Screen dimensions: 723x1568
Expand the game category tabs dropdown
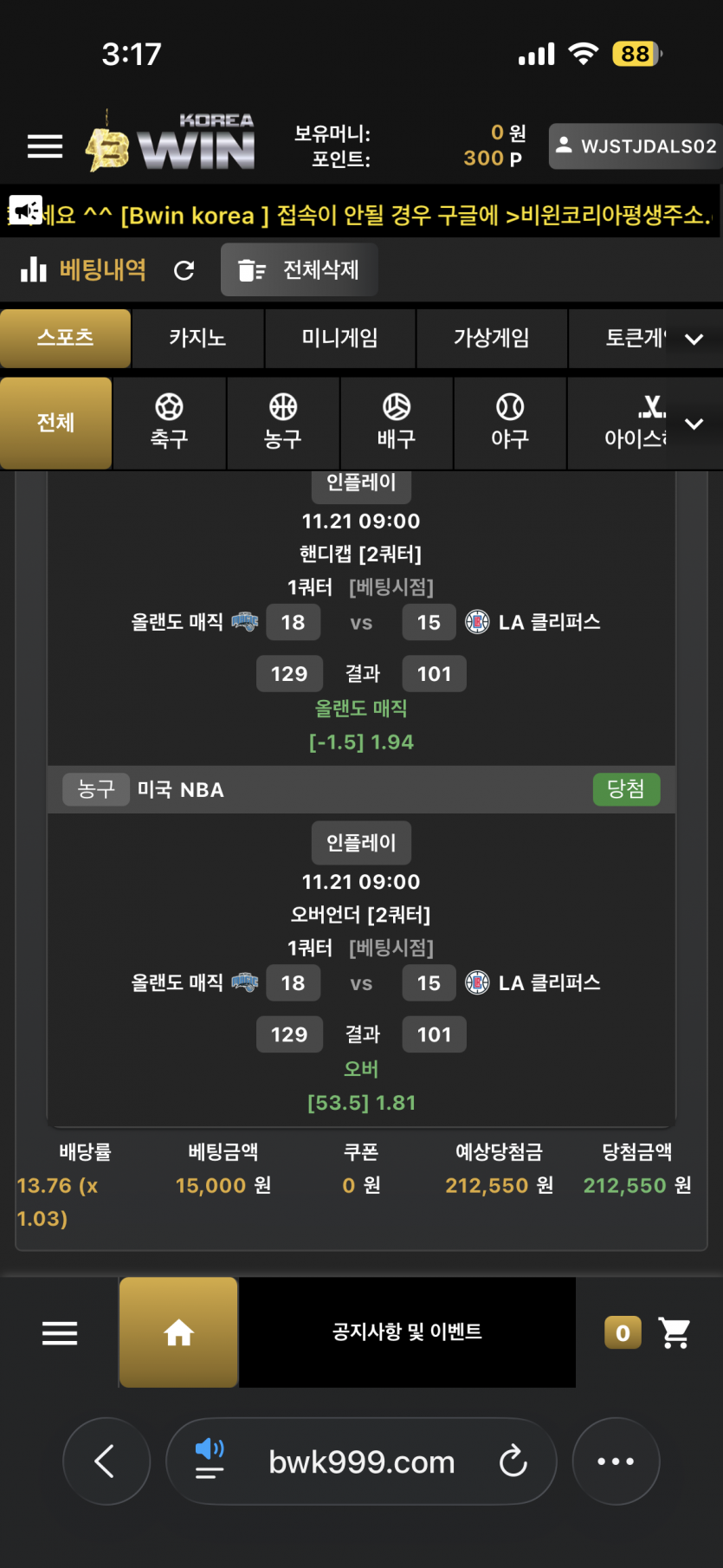click(694, 339)
